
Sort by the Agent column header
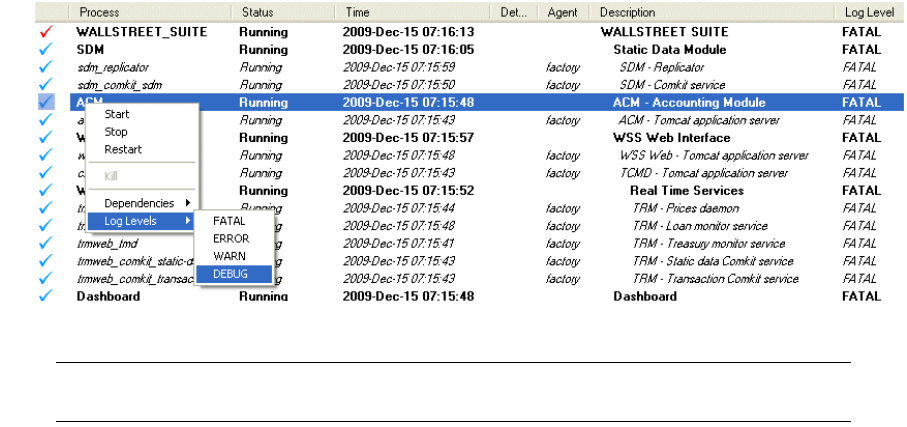click(x=563, y=12)
